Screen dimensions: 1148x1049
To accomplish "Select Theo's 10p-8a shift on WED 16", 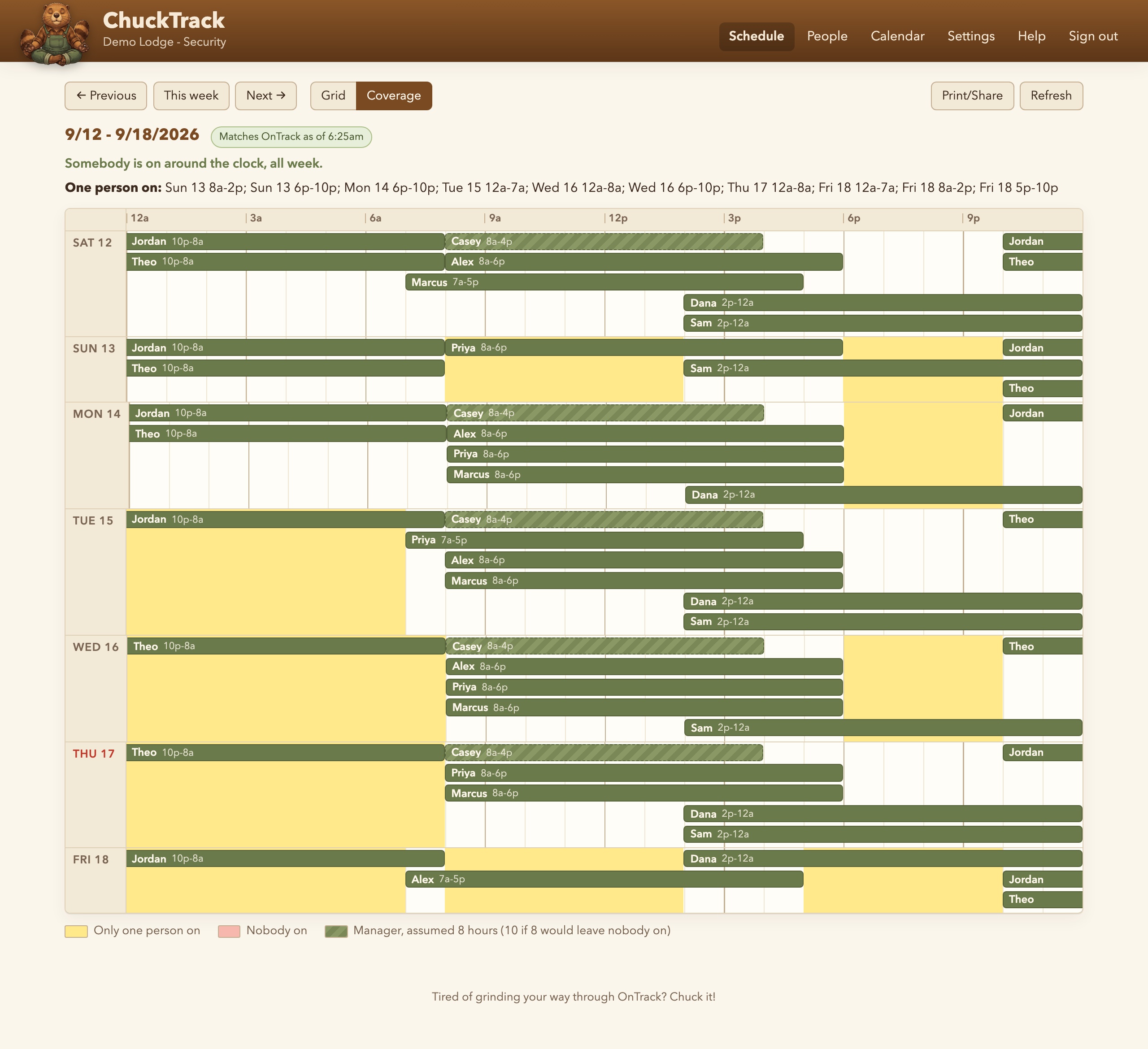I will pyautogui.click(x=287, y=646).
